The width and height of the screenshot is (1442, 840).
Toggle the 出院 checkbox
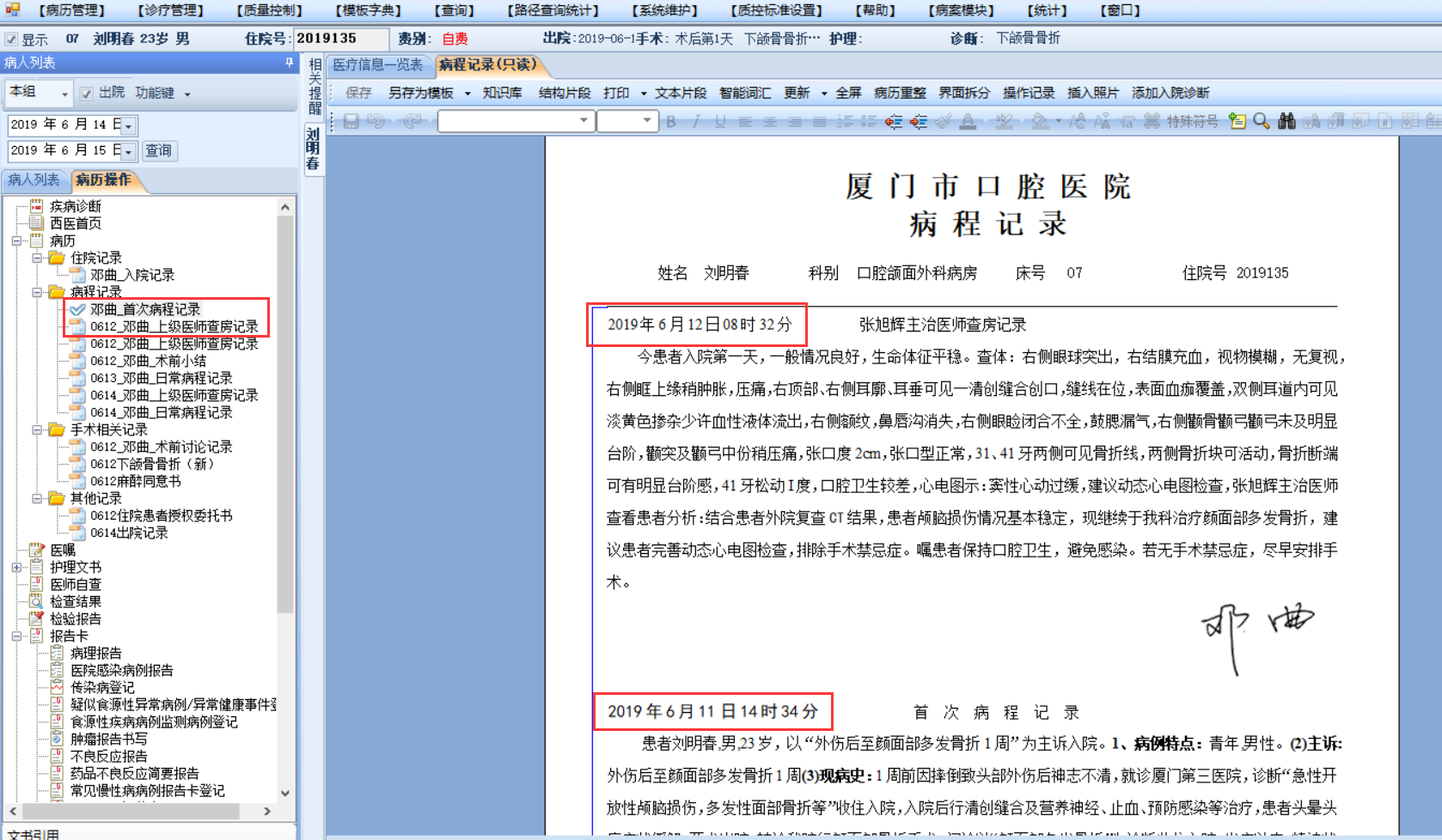pos(86,93)
